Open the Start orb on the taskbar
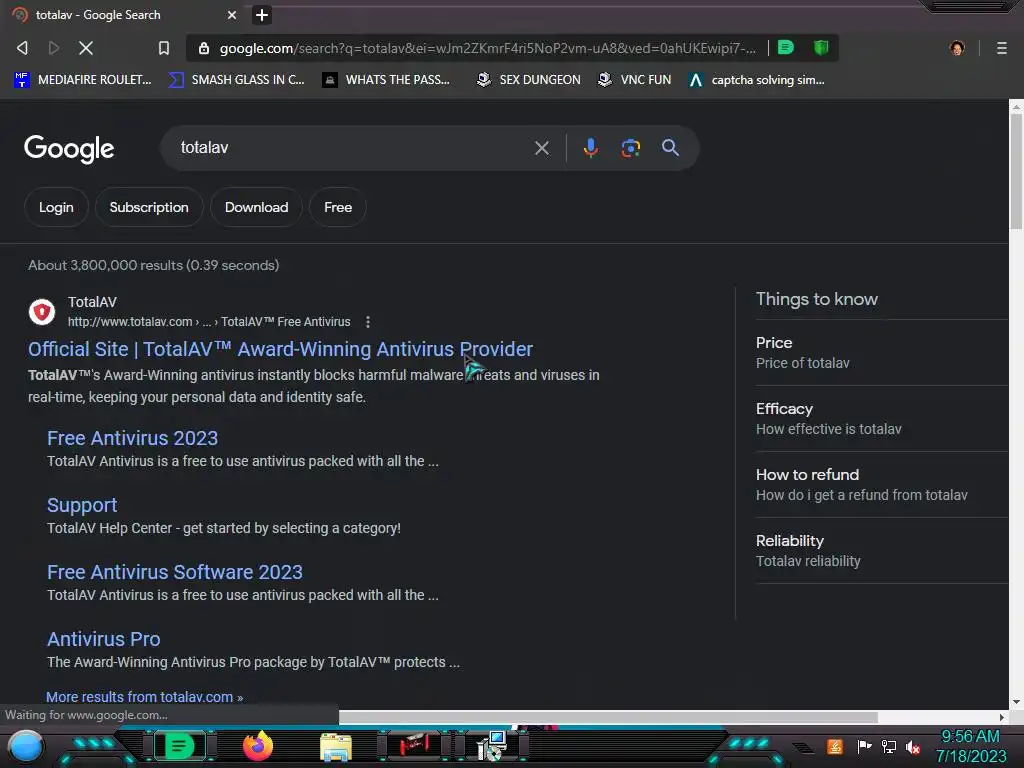 point(26,746)
